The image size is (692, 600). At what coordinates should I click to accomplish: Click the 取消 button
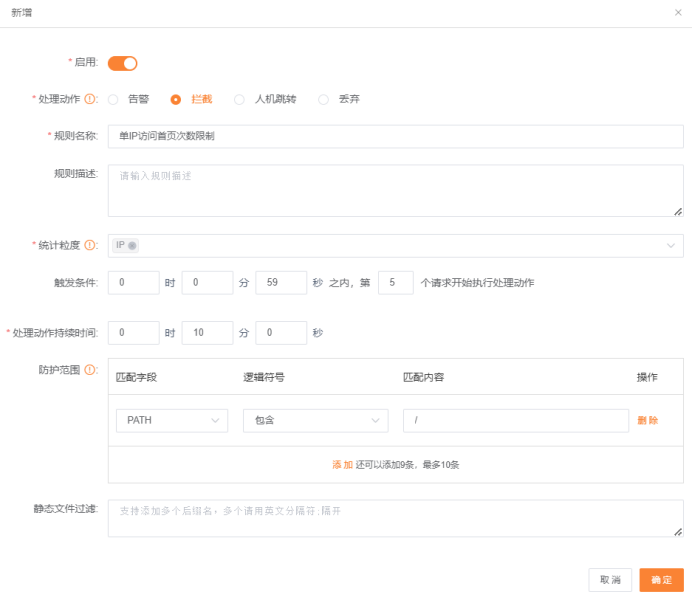pyautogui.click(x=610, y=580)
